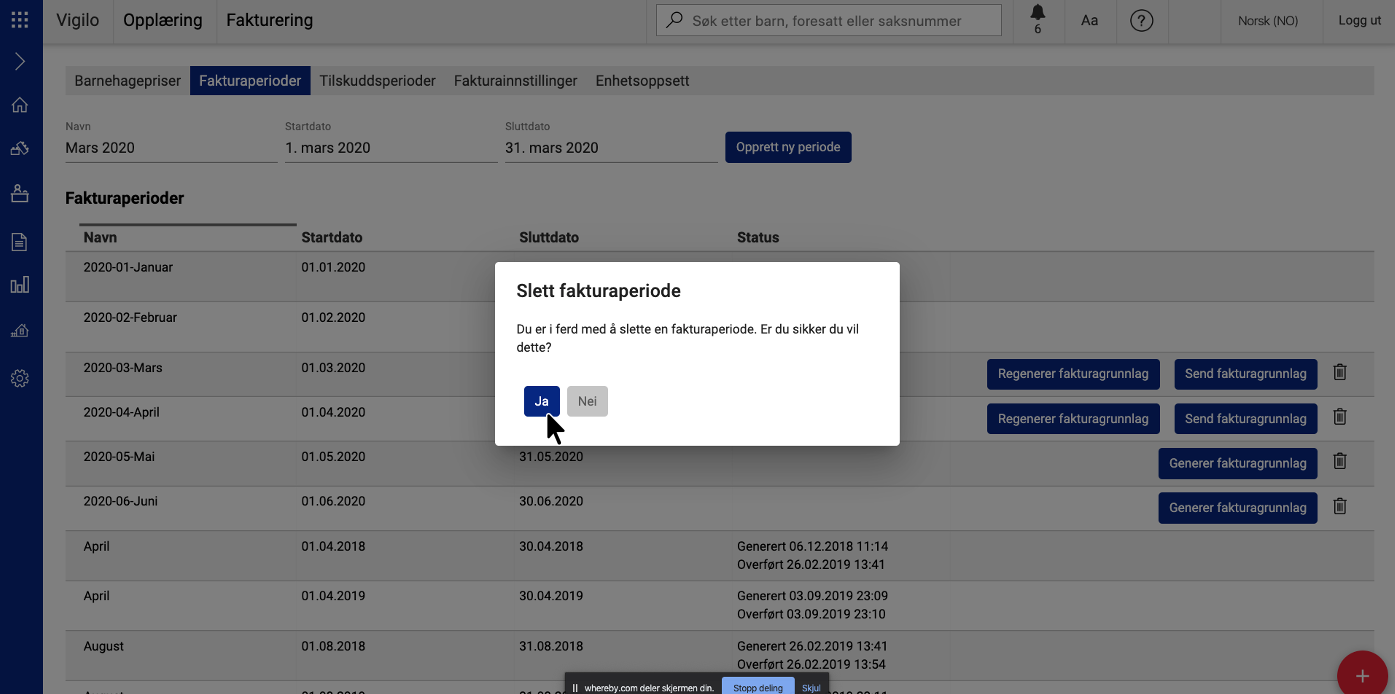Click Stopp deling in screen share bar
Screen dimensions: 1395x694
pyautogui.click(x=758, y=687)
